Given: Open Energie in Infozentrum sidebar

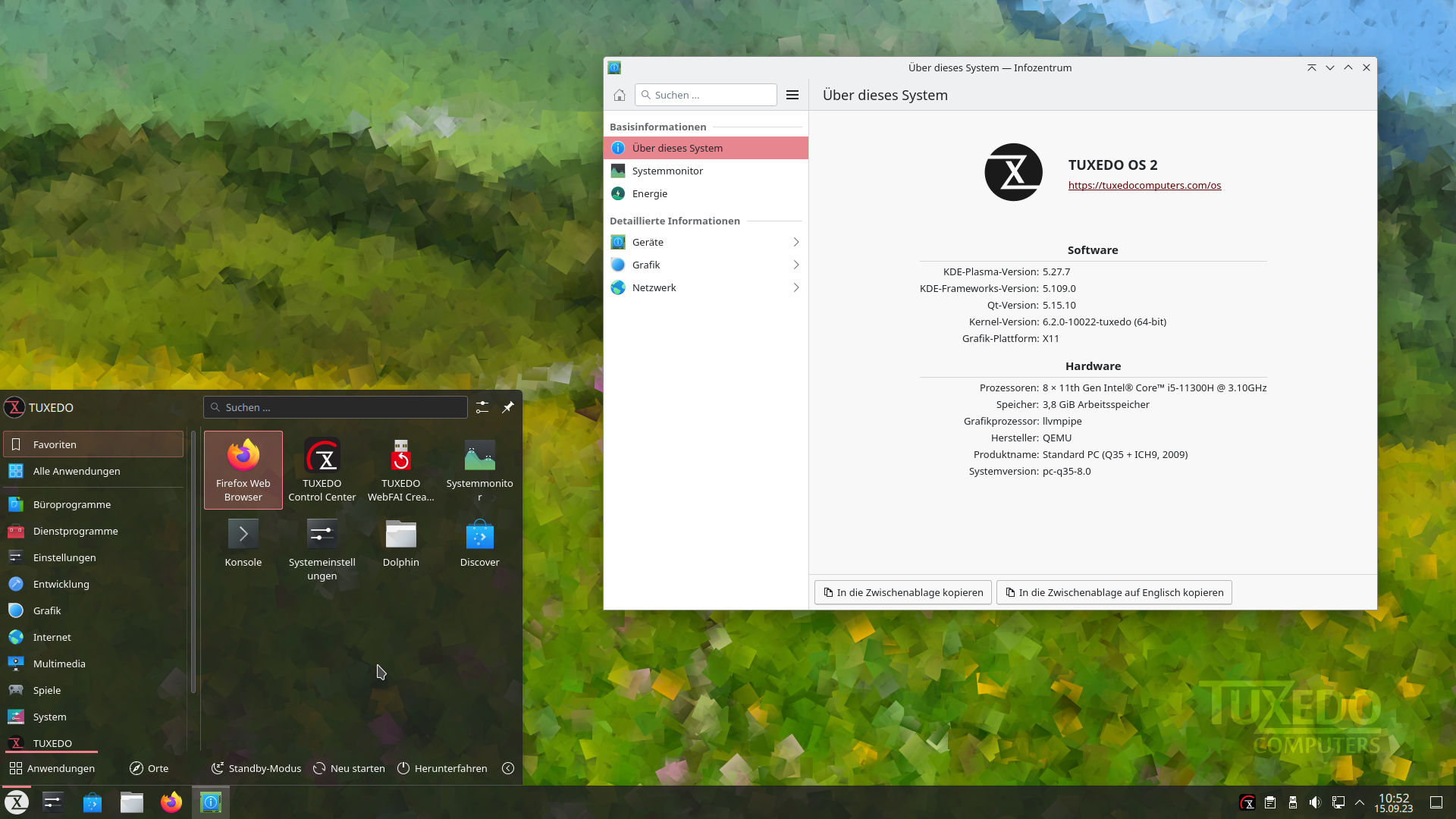Looking at the screenshot, I should click(x=706, y=193).
